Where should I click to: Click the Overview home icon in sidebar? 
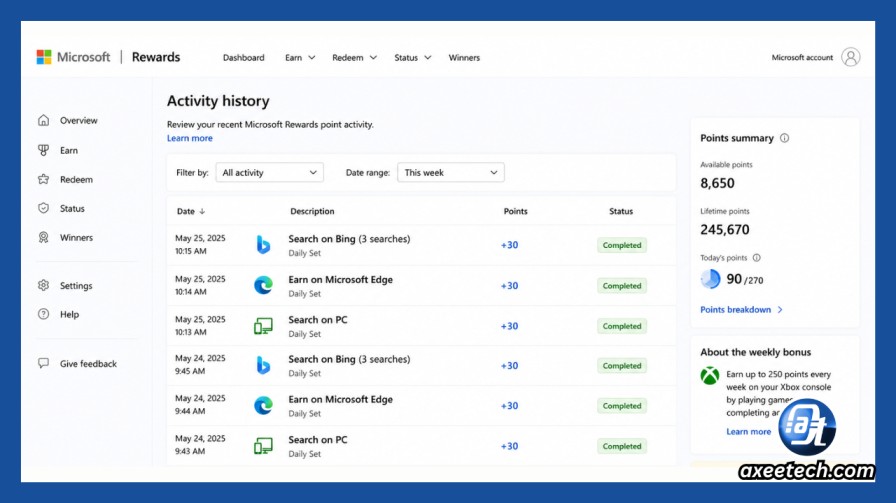tap(43, 120)
